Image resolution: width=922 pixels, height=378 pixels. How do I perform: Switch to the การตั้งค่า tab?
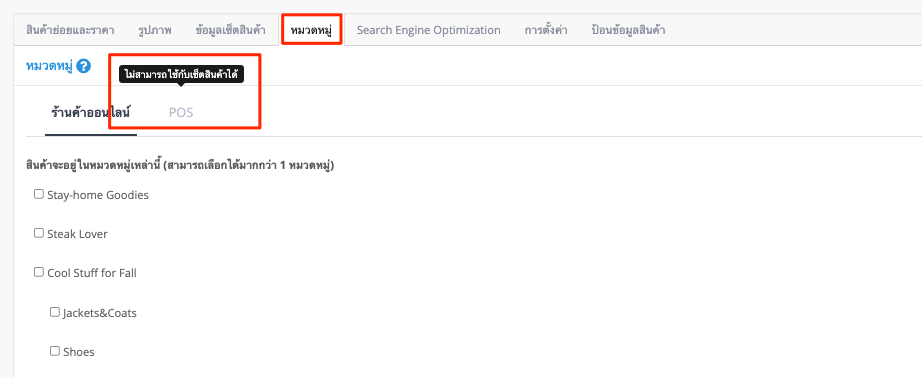[546, 30]
